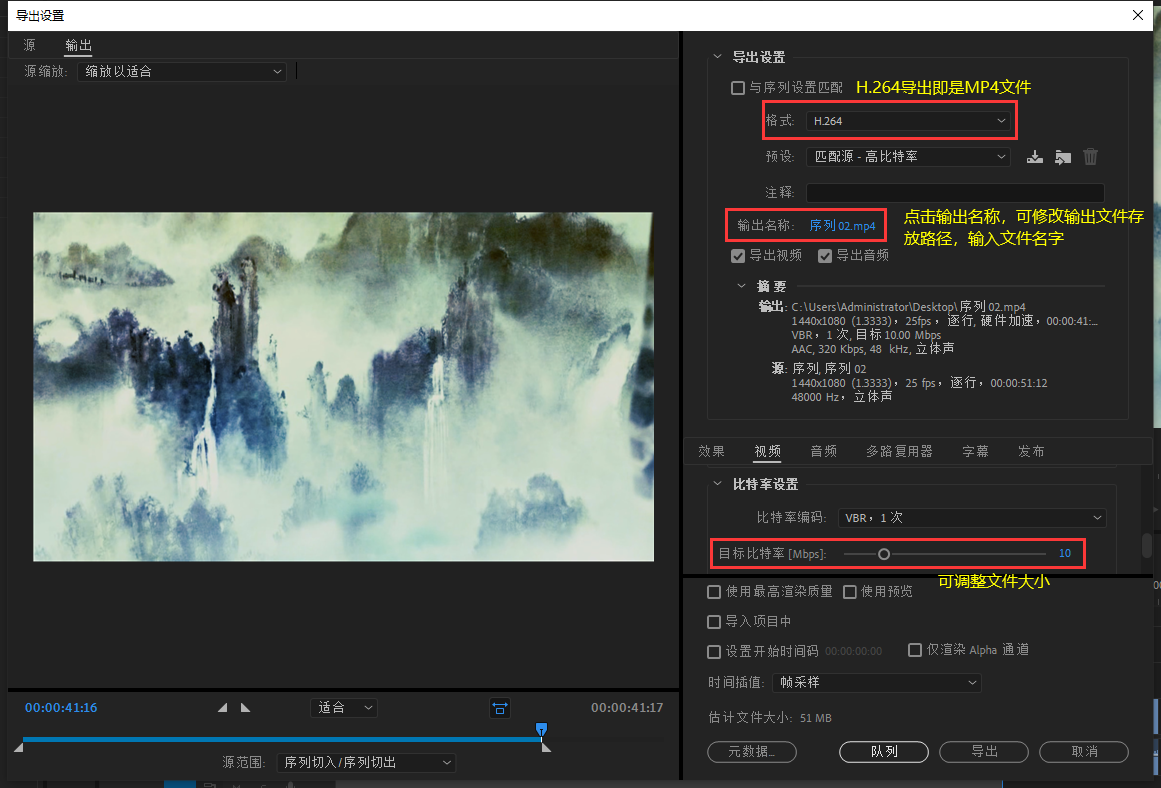Toggle aspect ratio correction icon
Image resolution: width=1161 pixels, height=788 pixels.
tap(500, 708)
